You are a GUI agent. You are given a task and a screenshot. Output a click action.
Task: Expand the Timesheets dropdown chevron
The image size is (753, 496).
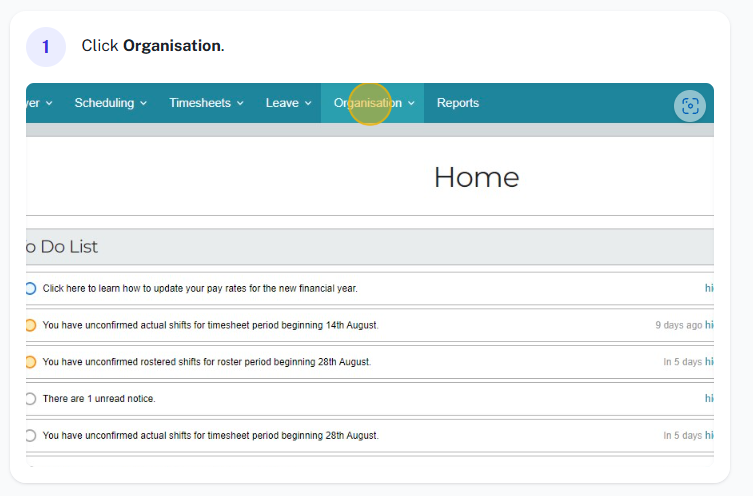point(240,103)
